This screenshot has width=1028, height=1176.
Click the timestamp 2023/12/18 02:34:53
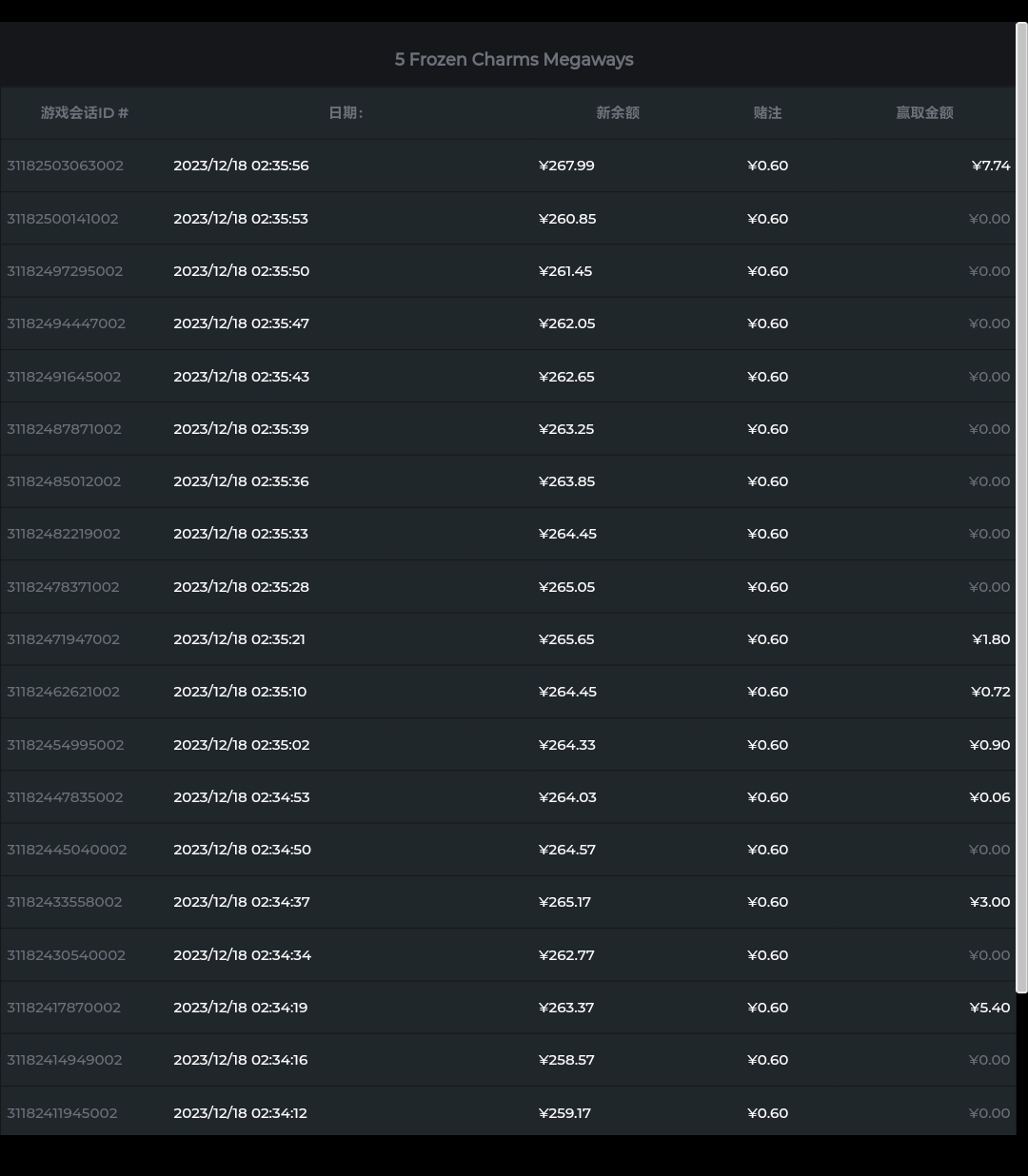[242, 797]
